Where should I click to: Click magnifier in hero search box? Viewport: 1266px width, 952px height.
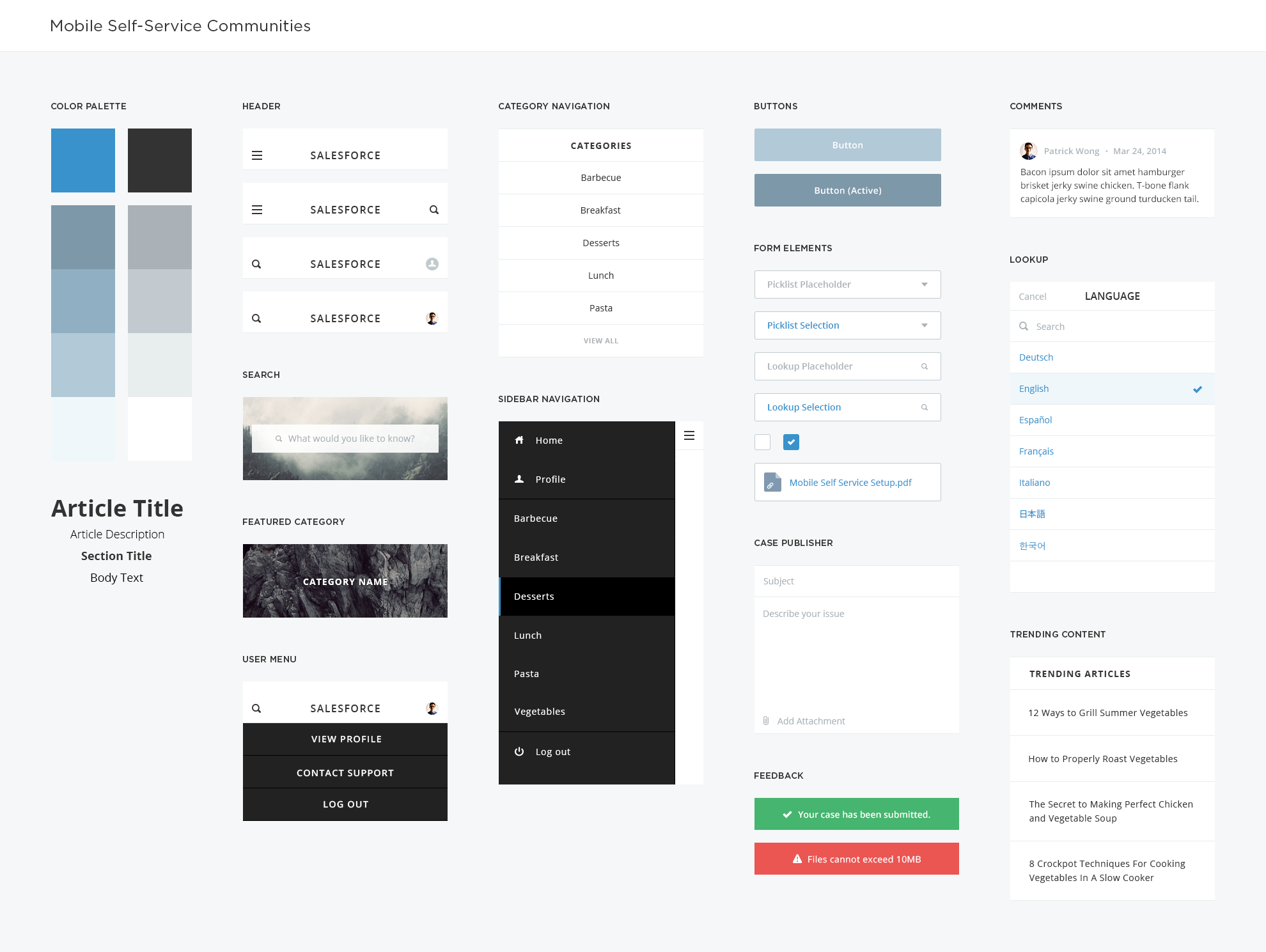[279, 439]
